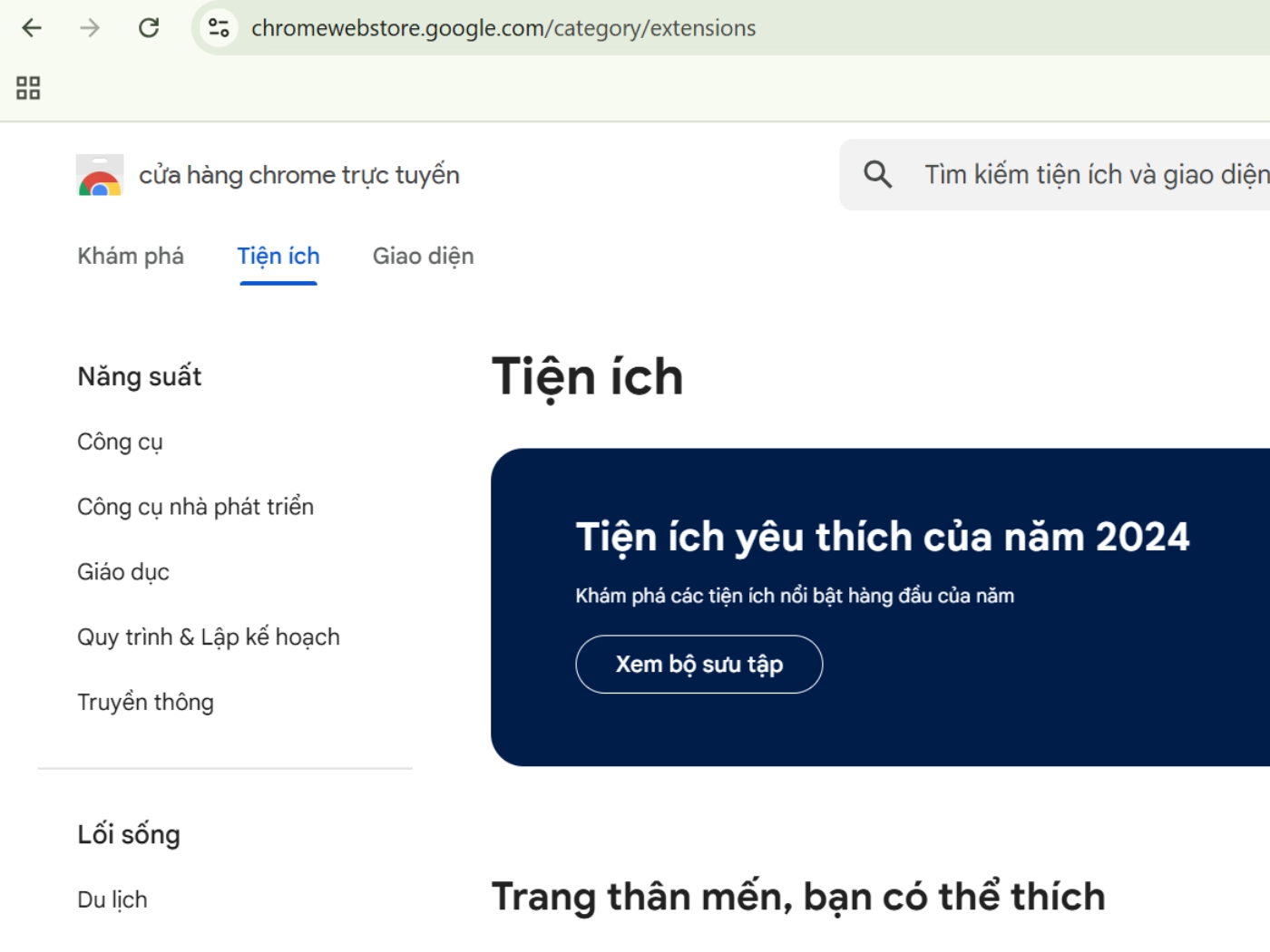Select the Giáo dục category

(x=123, y=572)
